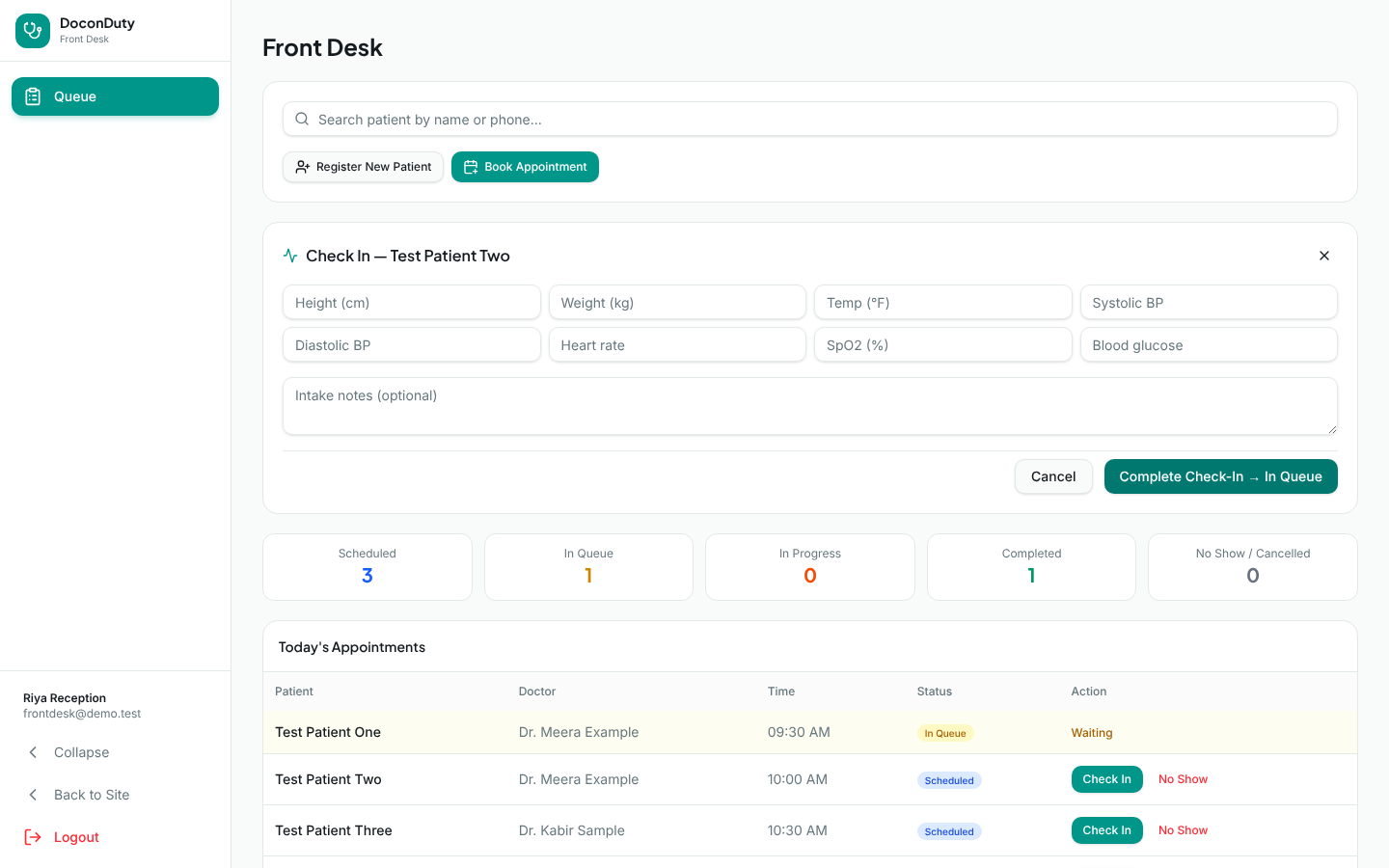Close the Check In panel with the X
This screenshot has width=1389, height=868.
pos(1324,256)
